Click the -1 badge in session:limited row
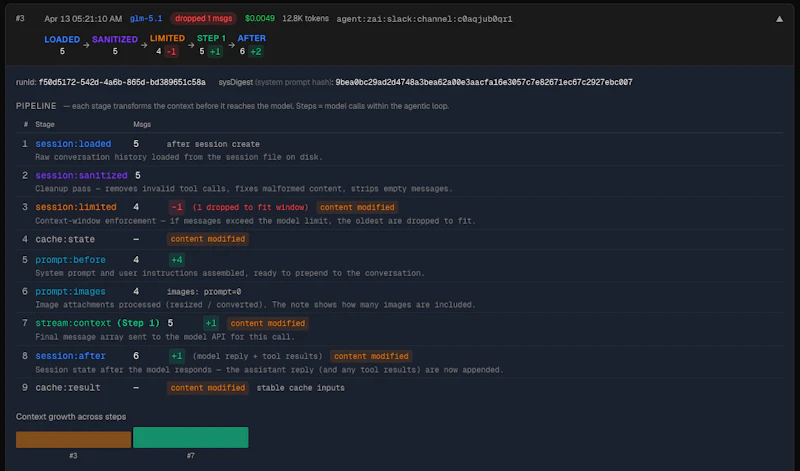The width and height of the screenshot is (800, 471). pyautogui.click(x=177, y=207)
